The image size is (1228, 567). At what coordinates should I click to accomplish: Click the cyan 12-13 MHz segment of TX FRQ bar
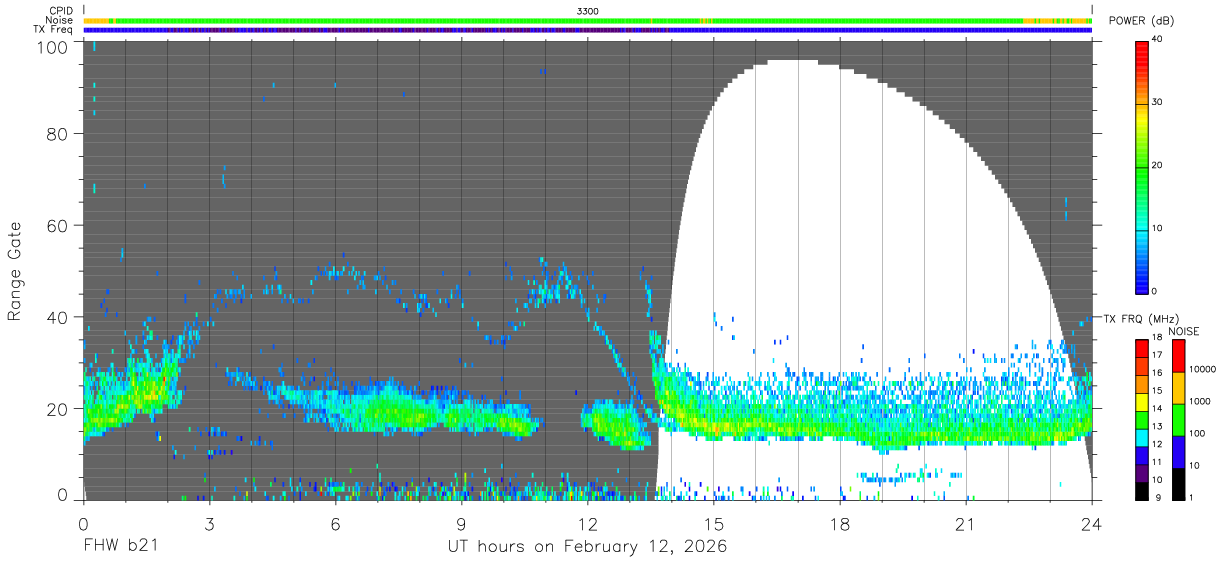(1142, 438)
